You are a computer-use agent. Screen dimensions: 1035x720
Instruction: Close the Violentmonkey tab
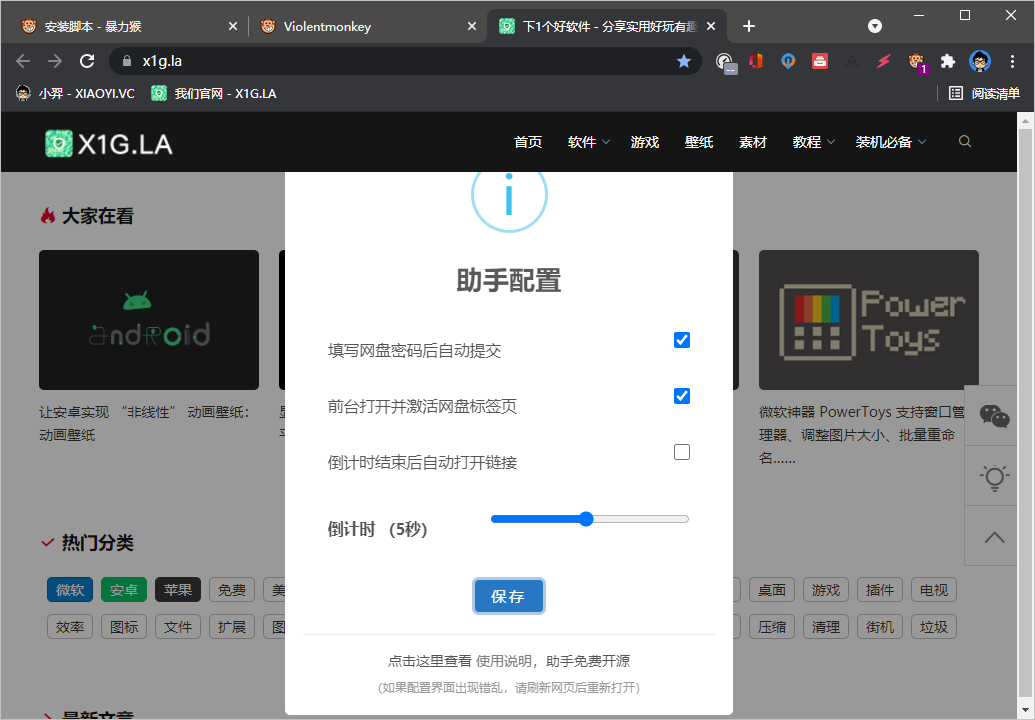tap(471, 26)
